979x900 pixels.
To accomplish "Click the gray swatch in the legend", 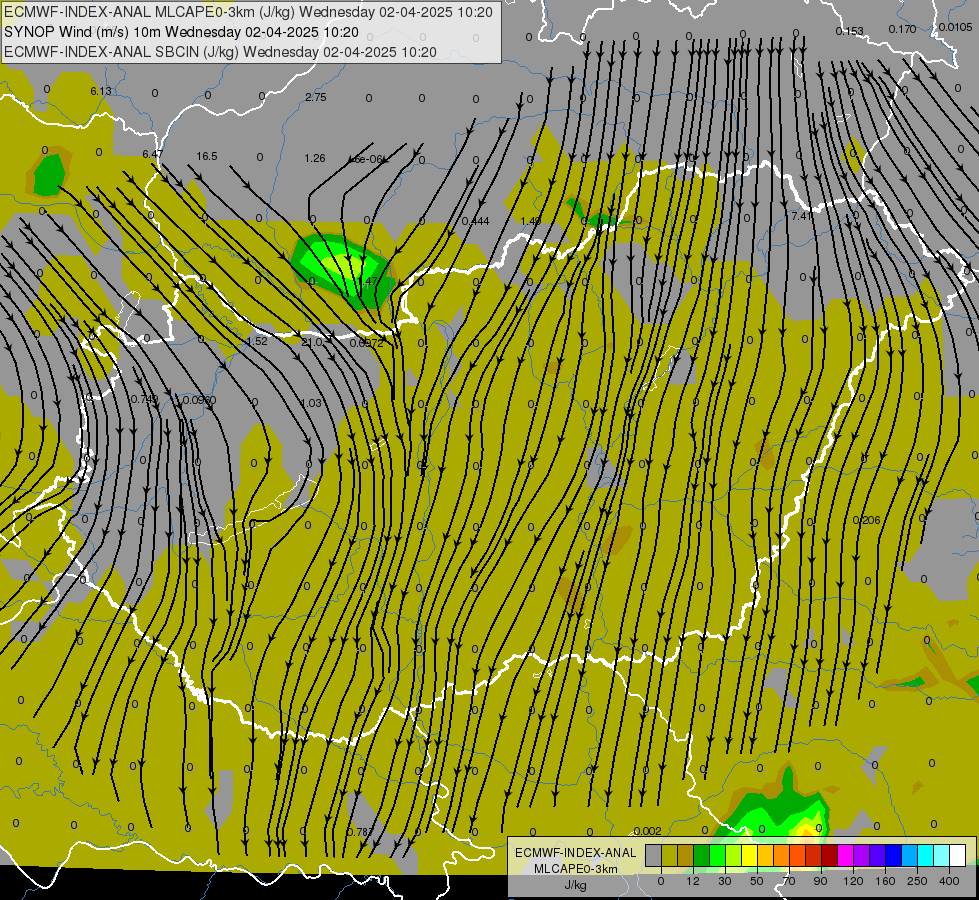I will pos(653,856).
